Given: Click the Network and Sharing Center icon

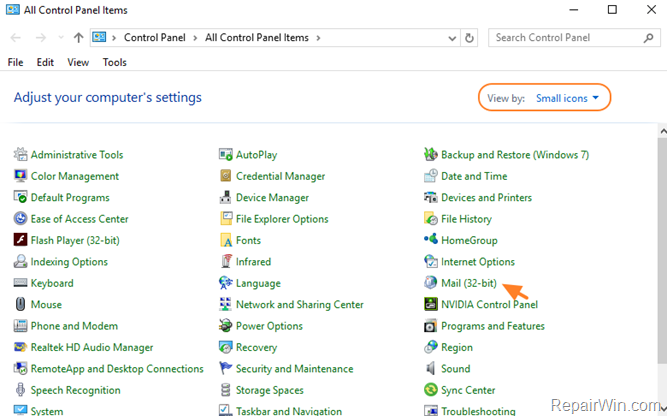Looking at the screenshot, I should [x=225, y=304].
